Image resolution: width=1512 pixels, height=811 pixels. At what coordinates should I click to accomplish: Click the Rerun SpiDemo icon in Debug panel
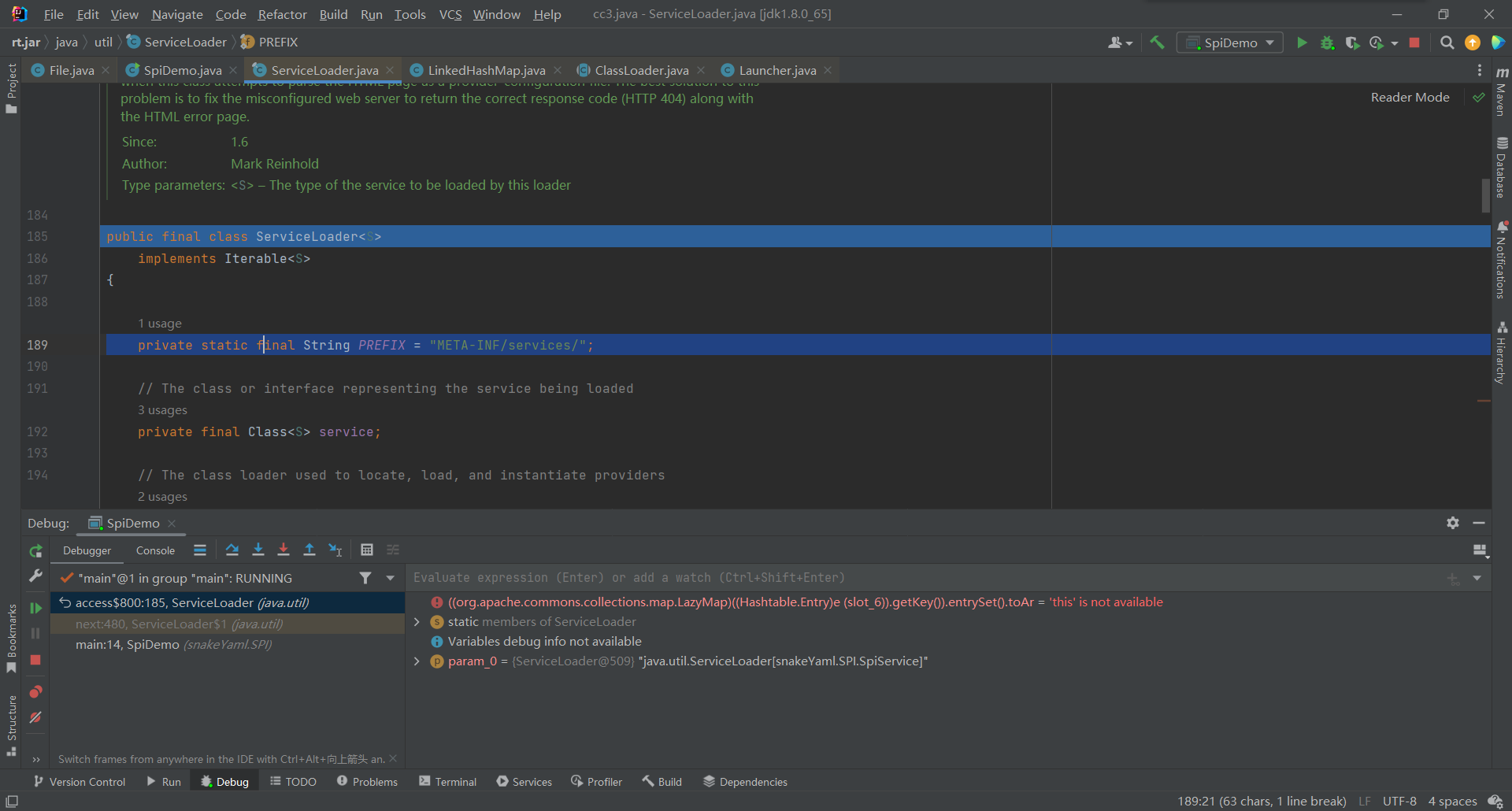pyautogui.click(x=35, y=551)
